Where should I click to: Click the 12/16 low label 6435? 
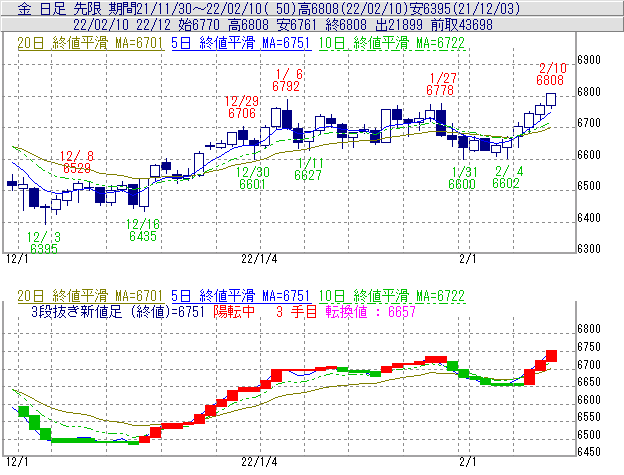(x=142, y=236)
